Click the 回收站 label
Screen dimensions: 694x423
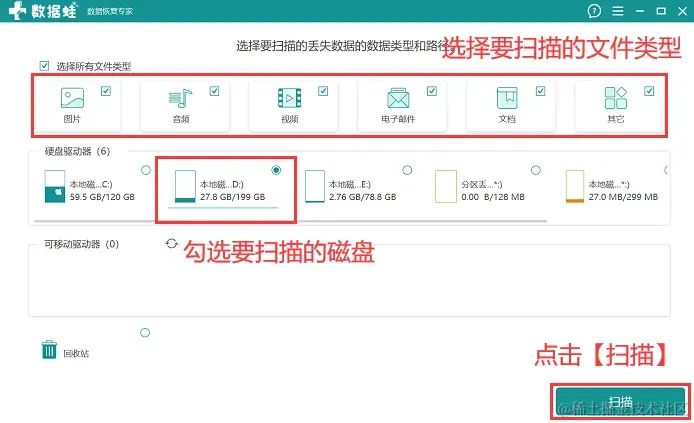click(76, 353)
